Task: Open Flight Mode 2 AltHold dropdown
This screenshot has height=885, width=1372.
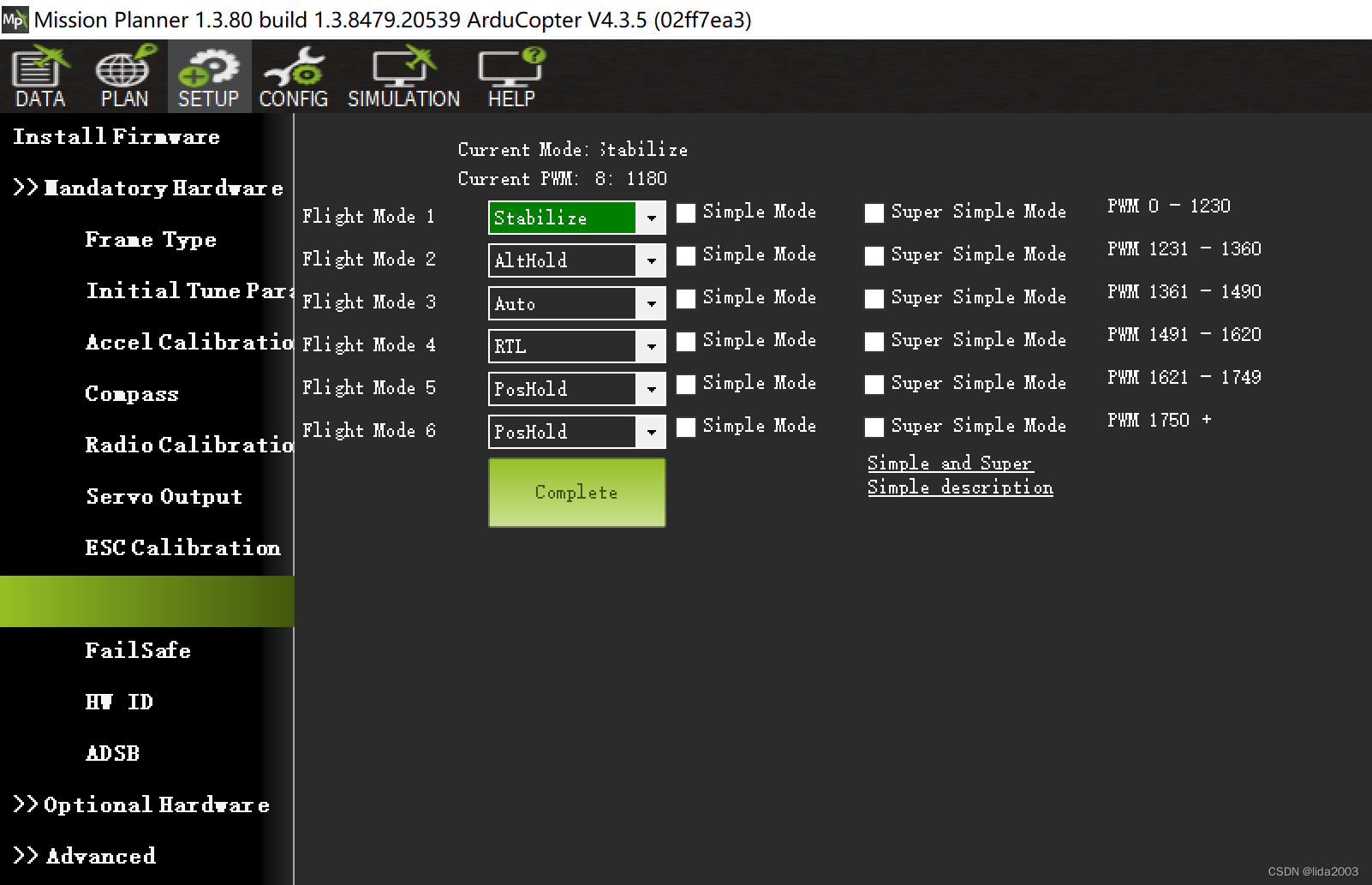Action: coord(577,260)
